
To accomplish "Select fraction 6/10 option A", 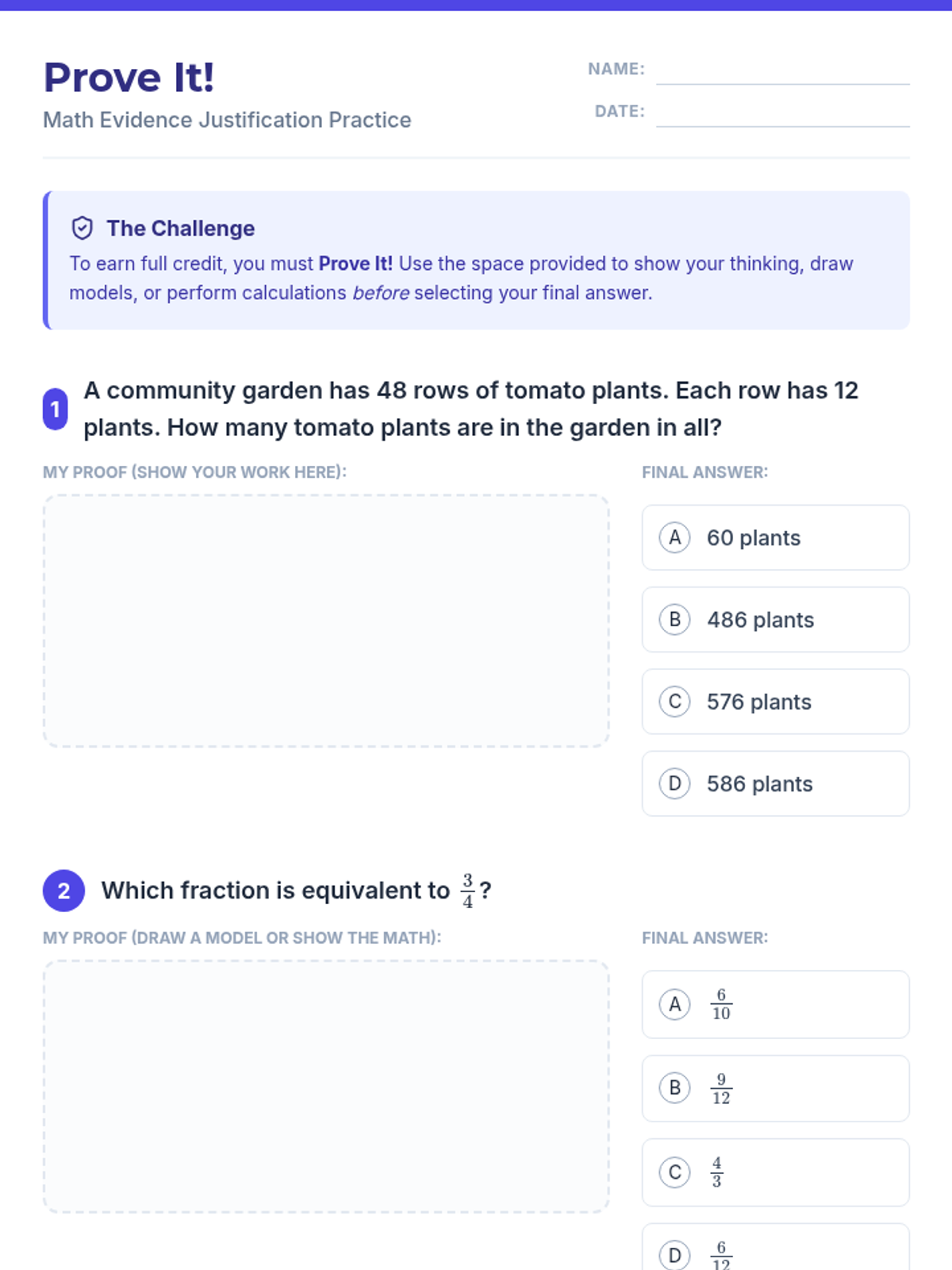I will tap(775, 1004).
